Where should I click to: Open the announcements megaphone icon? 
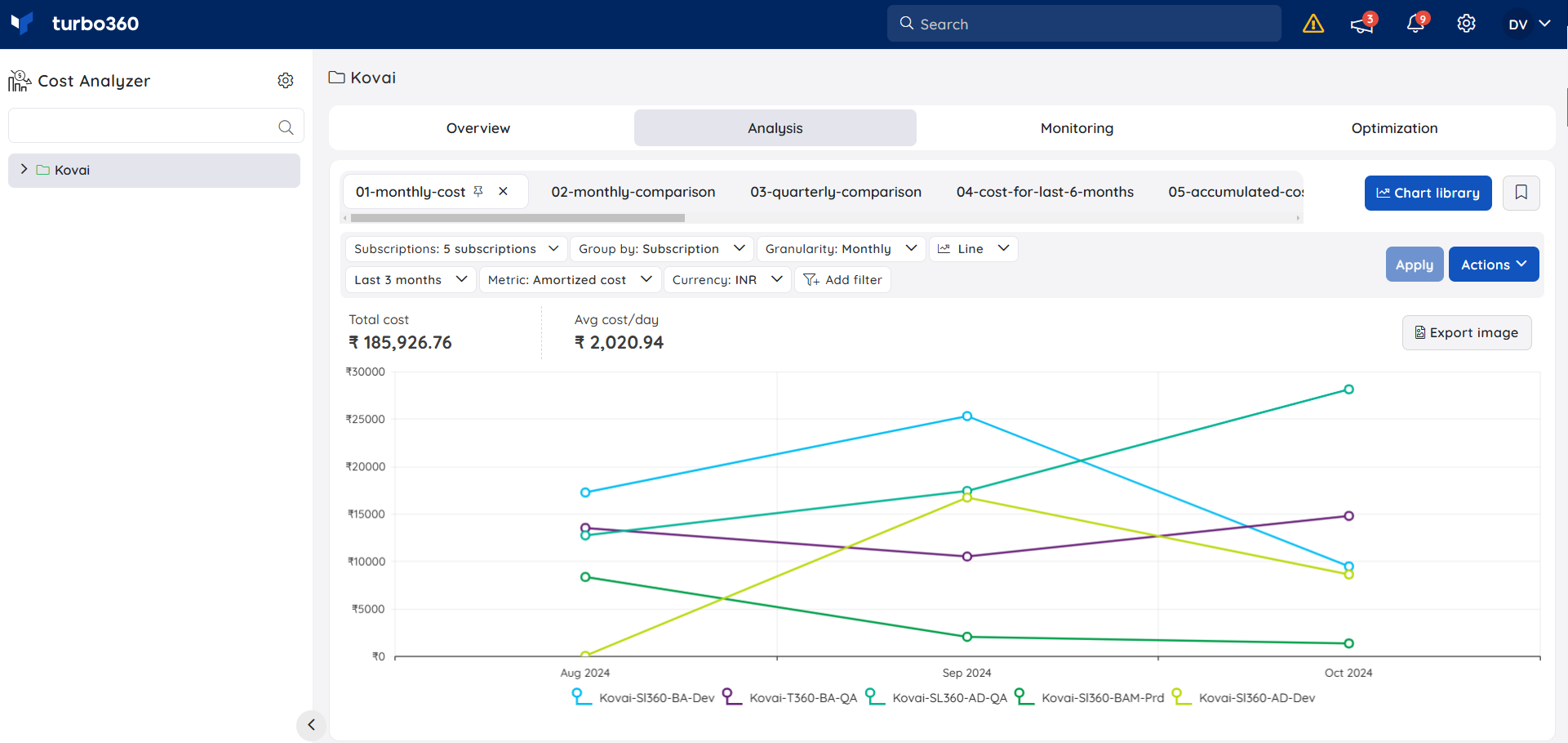point(1362,24)
